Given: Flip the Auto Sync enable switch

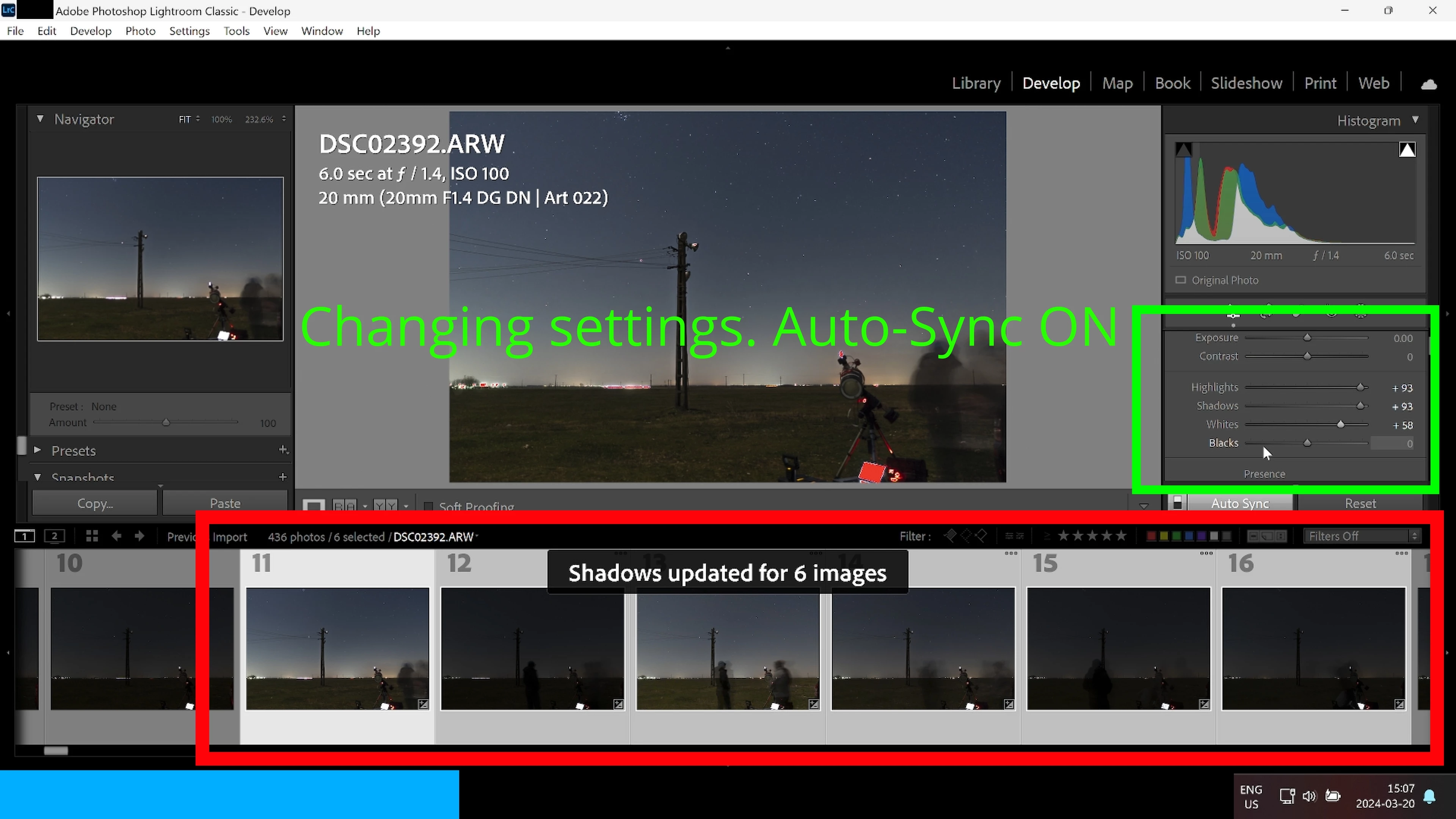Looking at the screenshot, I should 1177,502.
